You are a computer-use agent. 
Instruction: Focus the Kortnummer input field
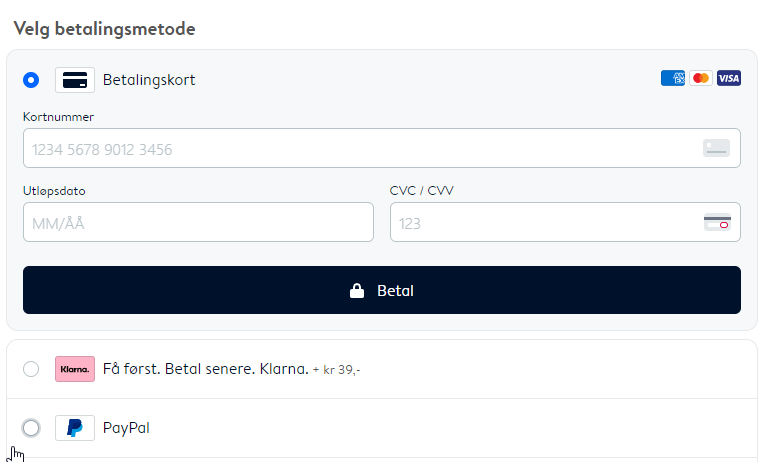(382, 148)
